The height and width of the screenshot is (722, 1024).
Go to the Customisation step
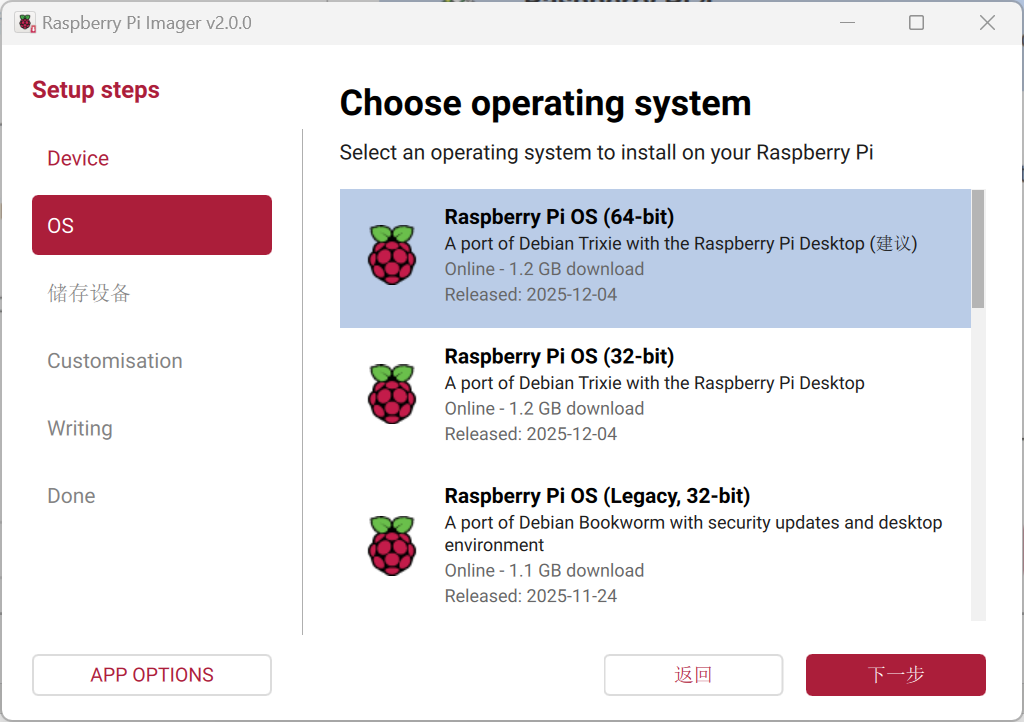114,361
